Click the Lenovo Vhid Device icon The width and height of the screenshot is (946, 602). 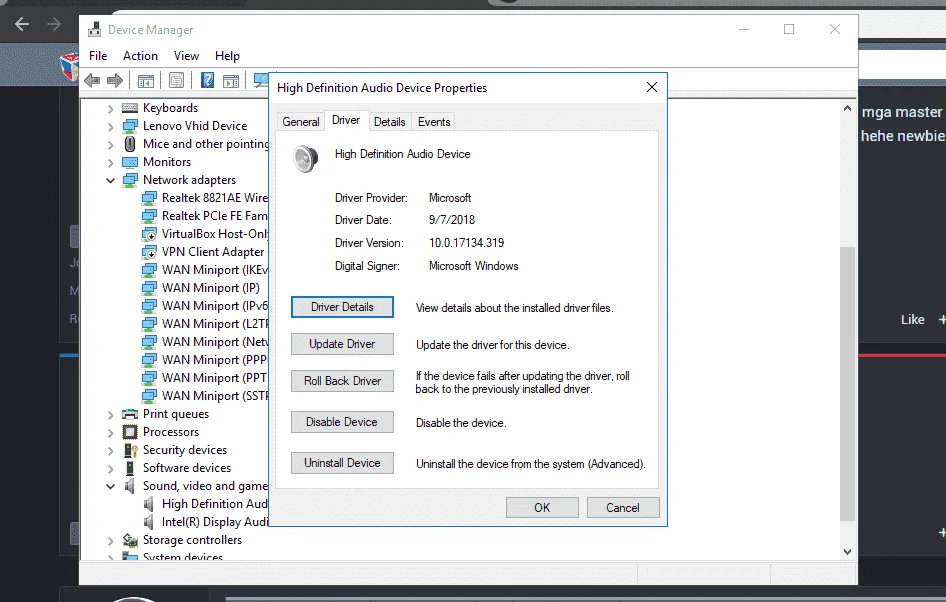tap(130, 126)
